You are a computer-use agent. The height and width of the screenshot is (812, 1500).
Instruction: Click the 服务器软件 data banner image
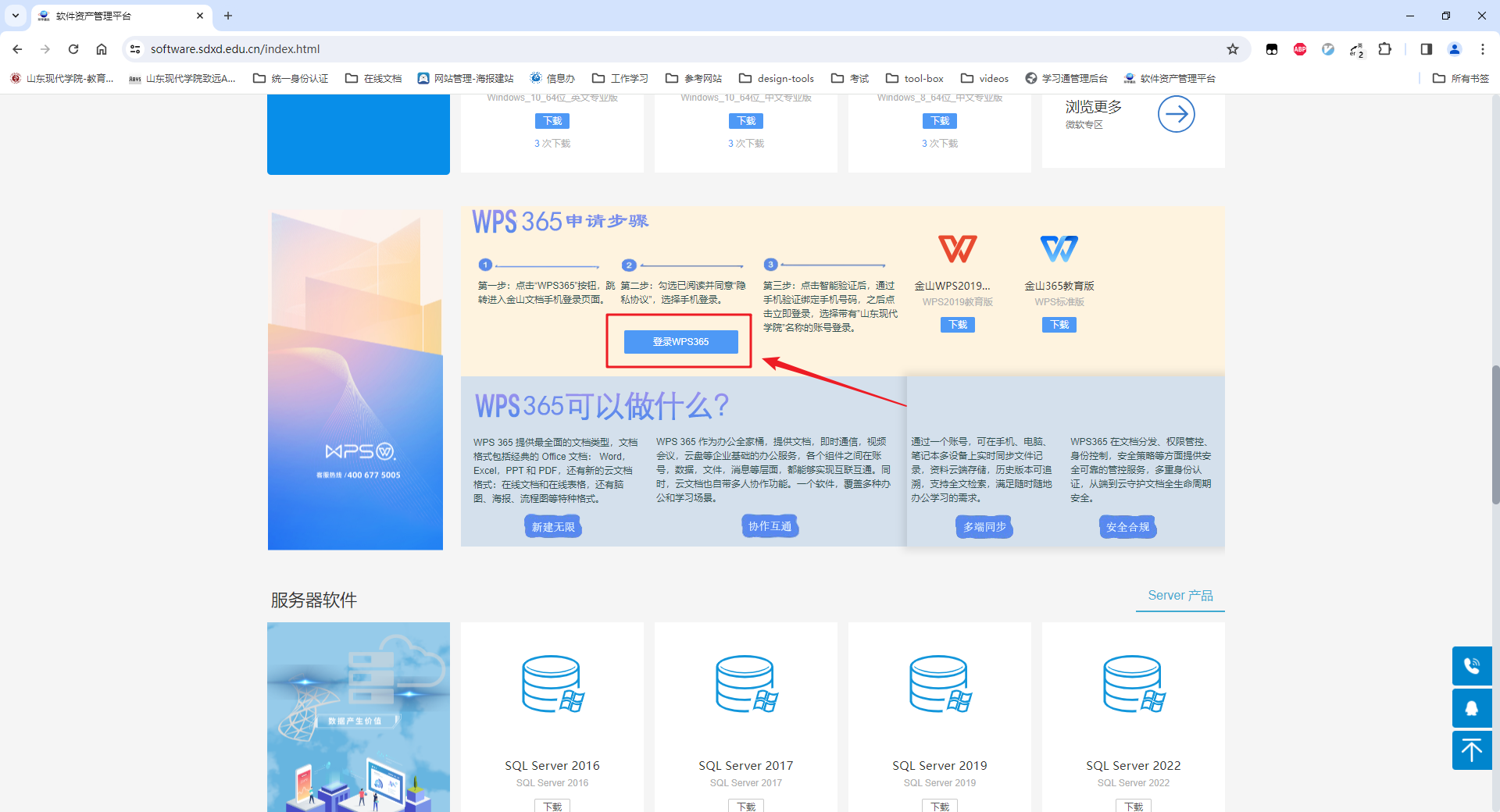[x=359, y=717]
